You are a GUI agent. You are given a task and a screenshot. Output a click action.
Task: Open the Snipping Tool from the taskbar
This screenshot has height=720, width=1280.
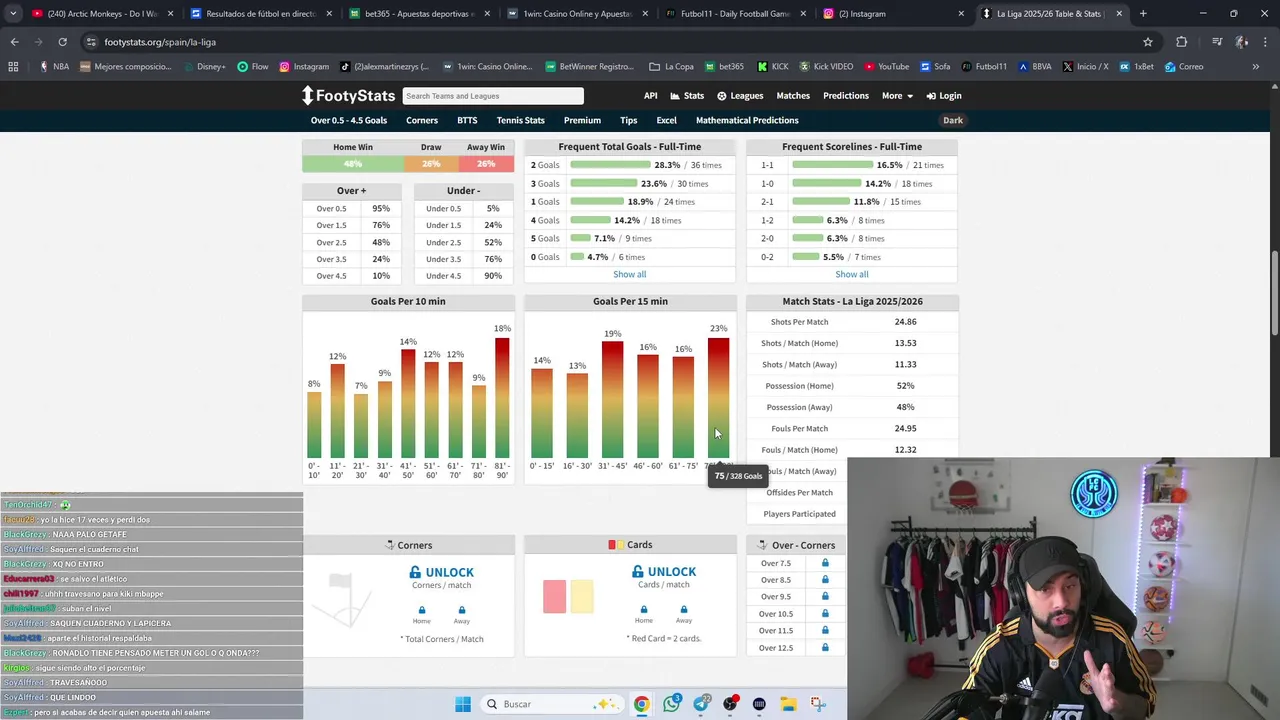coord(817,704)
